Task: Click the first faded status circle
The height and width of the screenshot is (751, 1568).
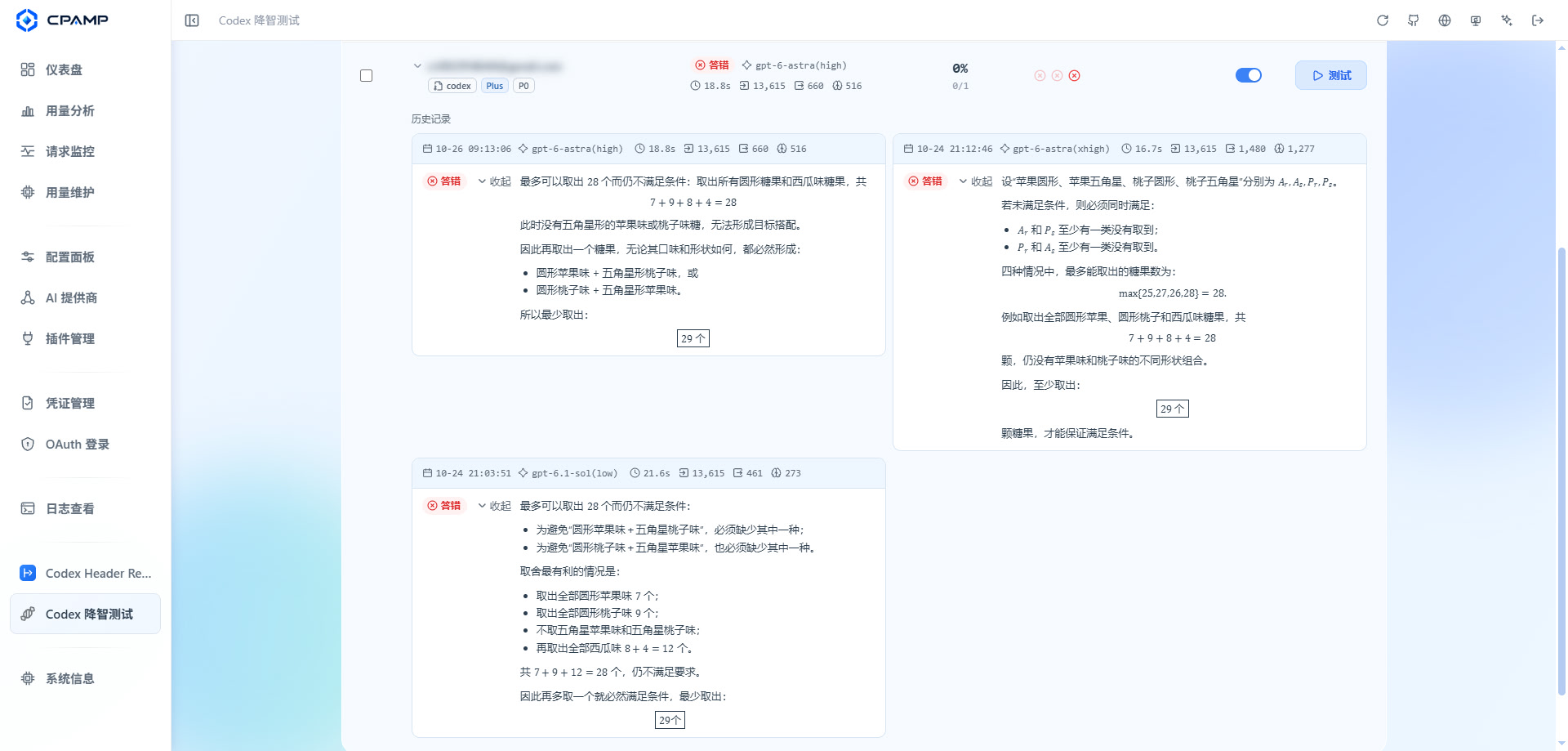Action: [x=1040, y=75]
